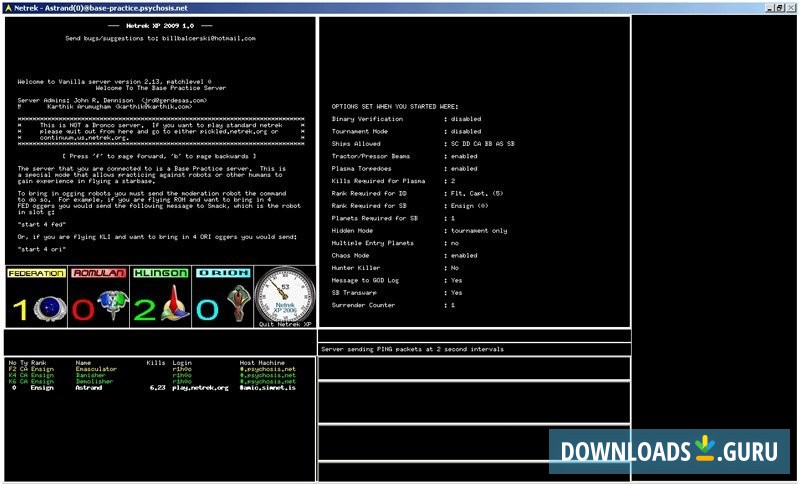
Task: Click the Planets Required for SB line
Action: pos(393,218)
